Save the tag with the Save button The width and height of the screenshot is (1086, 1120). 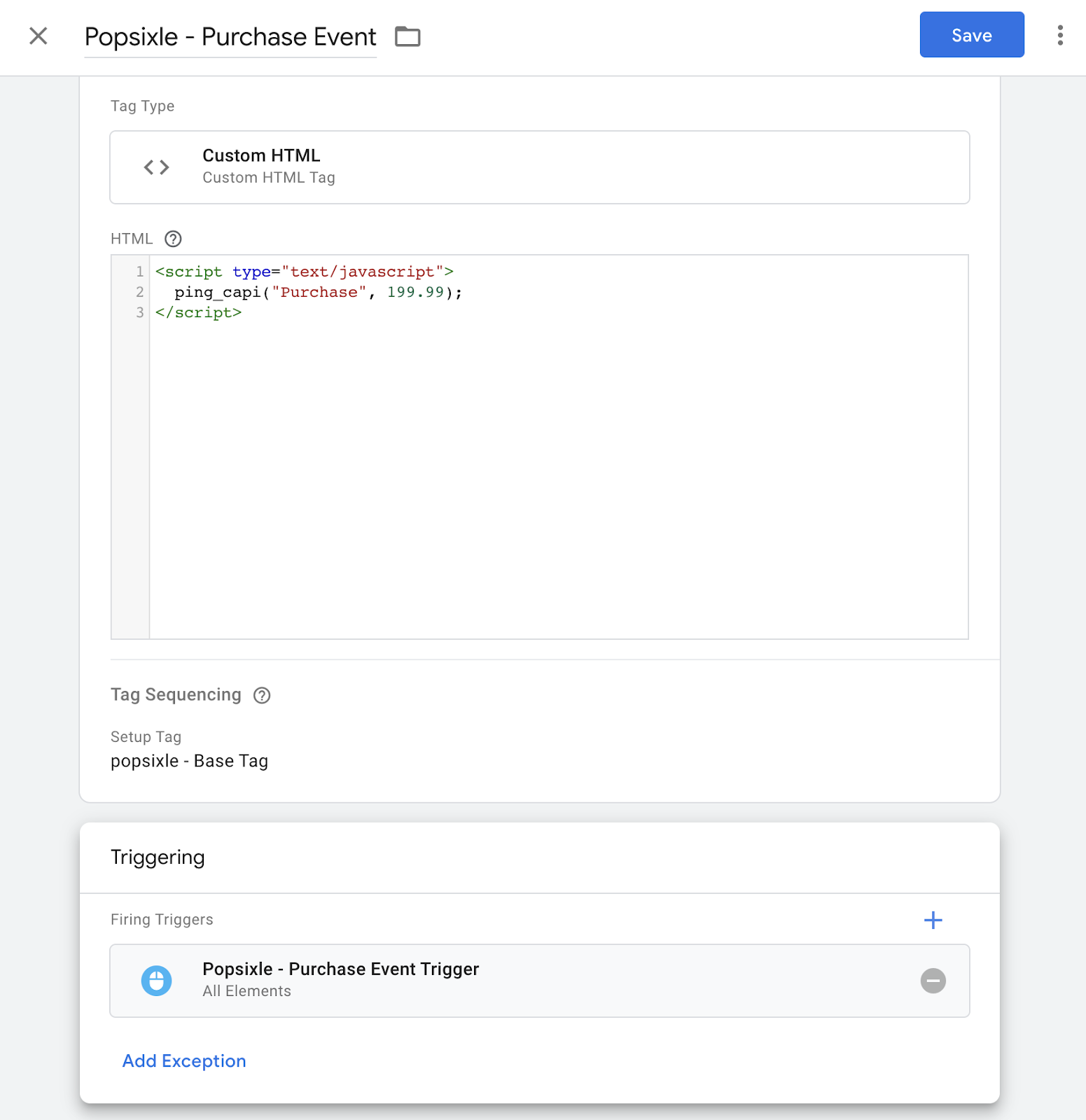pyautogui.click(x=972, y=35)
